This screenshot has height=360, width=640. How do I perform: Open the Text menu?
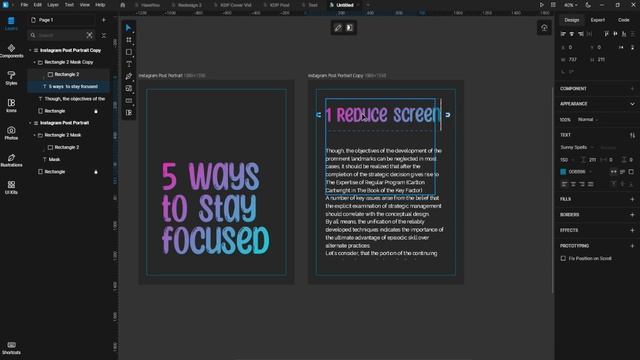coord(69,5)
